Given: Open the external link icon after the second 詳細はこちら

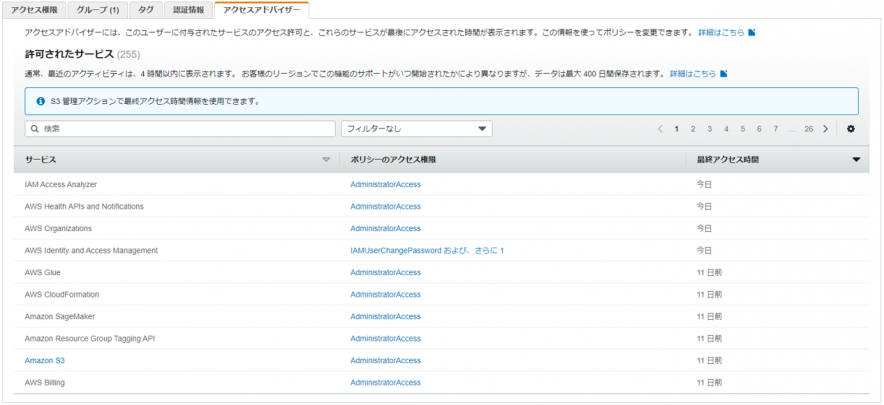Looking at the screenshot, I should (x=723, y=74).
